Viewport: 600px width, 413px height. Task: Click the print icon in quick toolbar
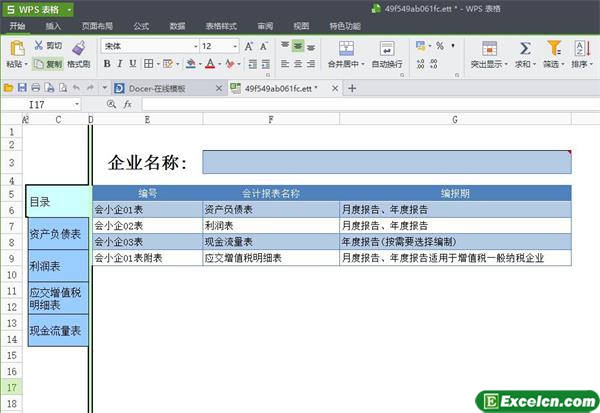36,88
